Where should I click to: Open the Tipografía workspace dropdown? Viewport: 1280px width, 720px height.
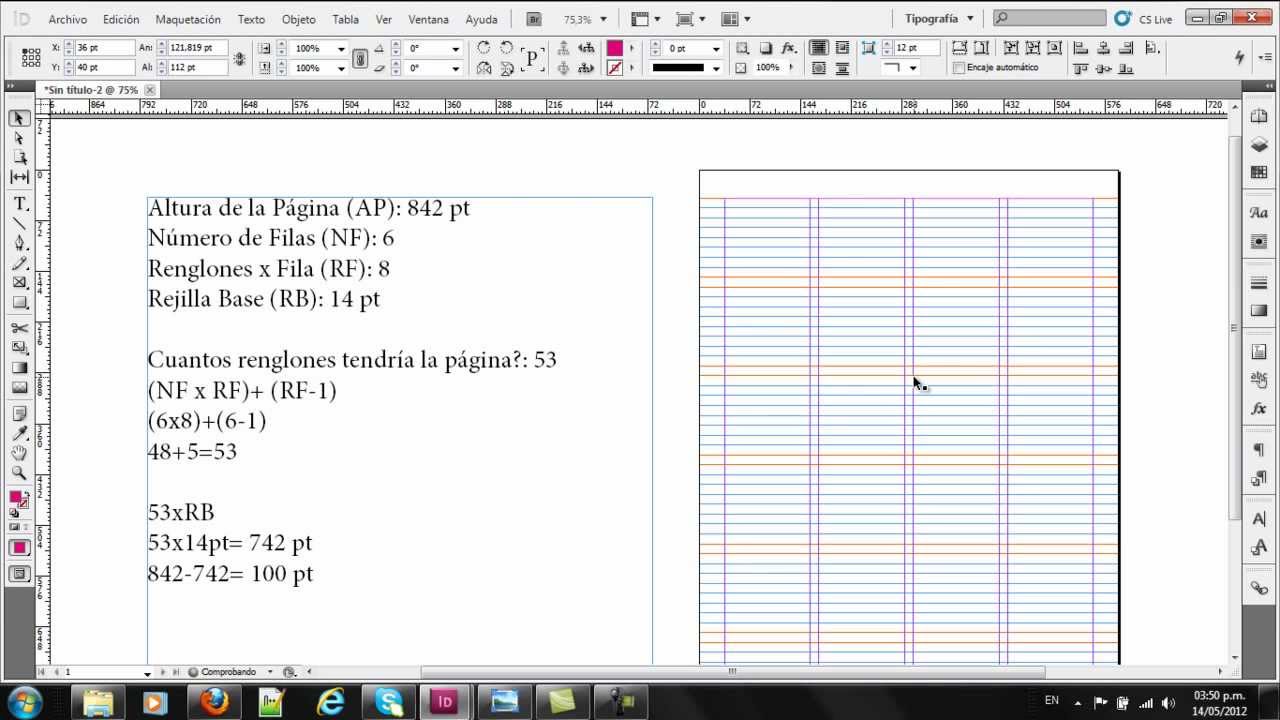point(938,19)
